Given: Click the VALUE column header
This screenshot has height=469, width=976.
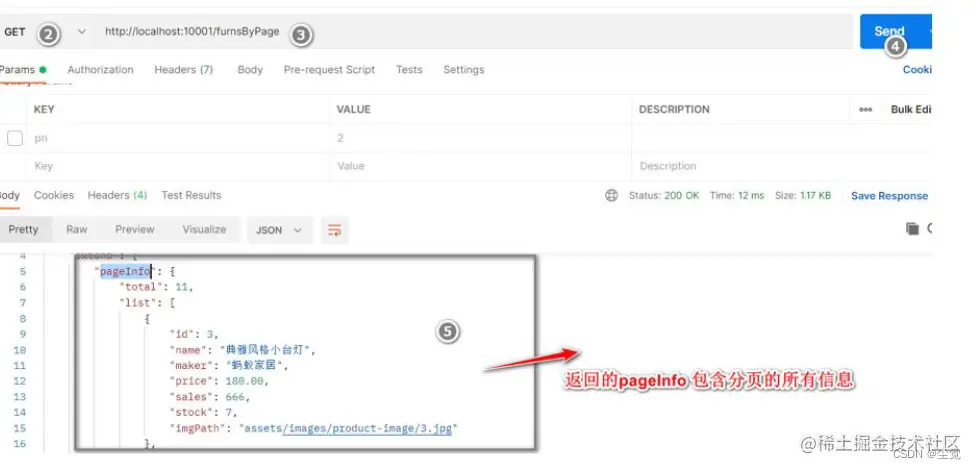Looking at the screenshot, I should pos(354,110).
